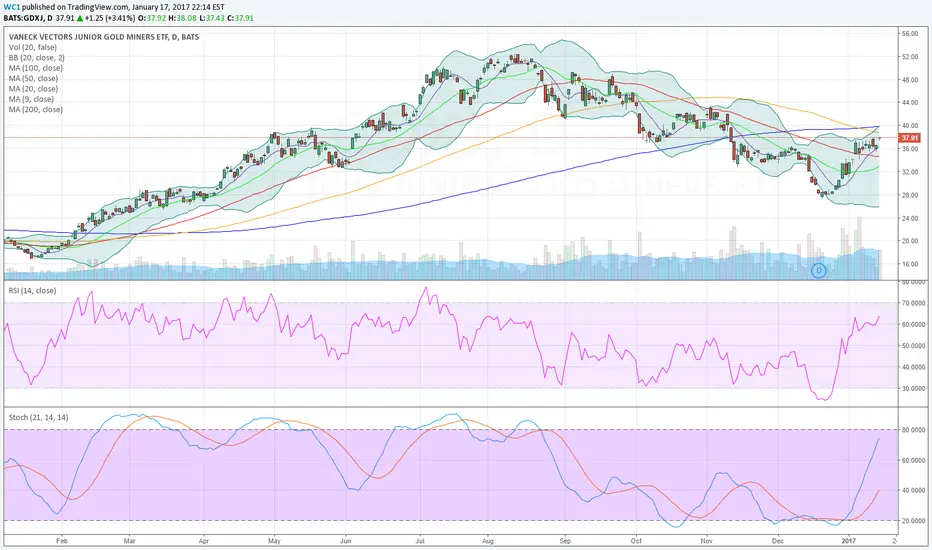The image size is (932, 550).
Task: Click the 2017 label on the time axis
Action: pos(850,542)
